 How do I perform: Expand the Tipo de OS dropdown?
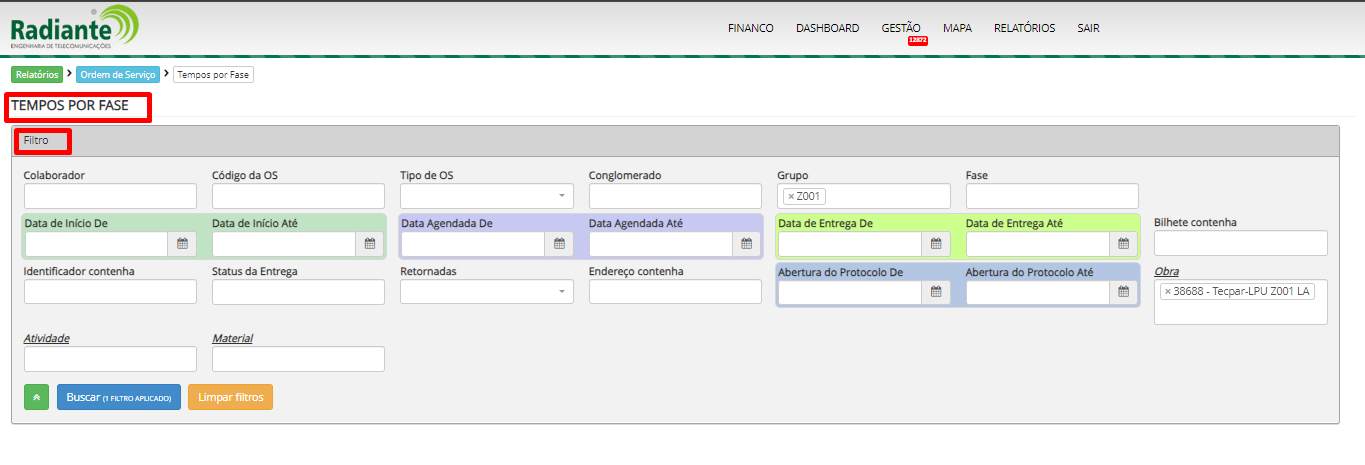tap(486, 196)
